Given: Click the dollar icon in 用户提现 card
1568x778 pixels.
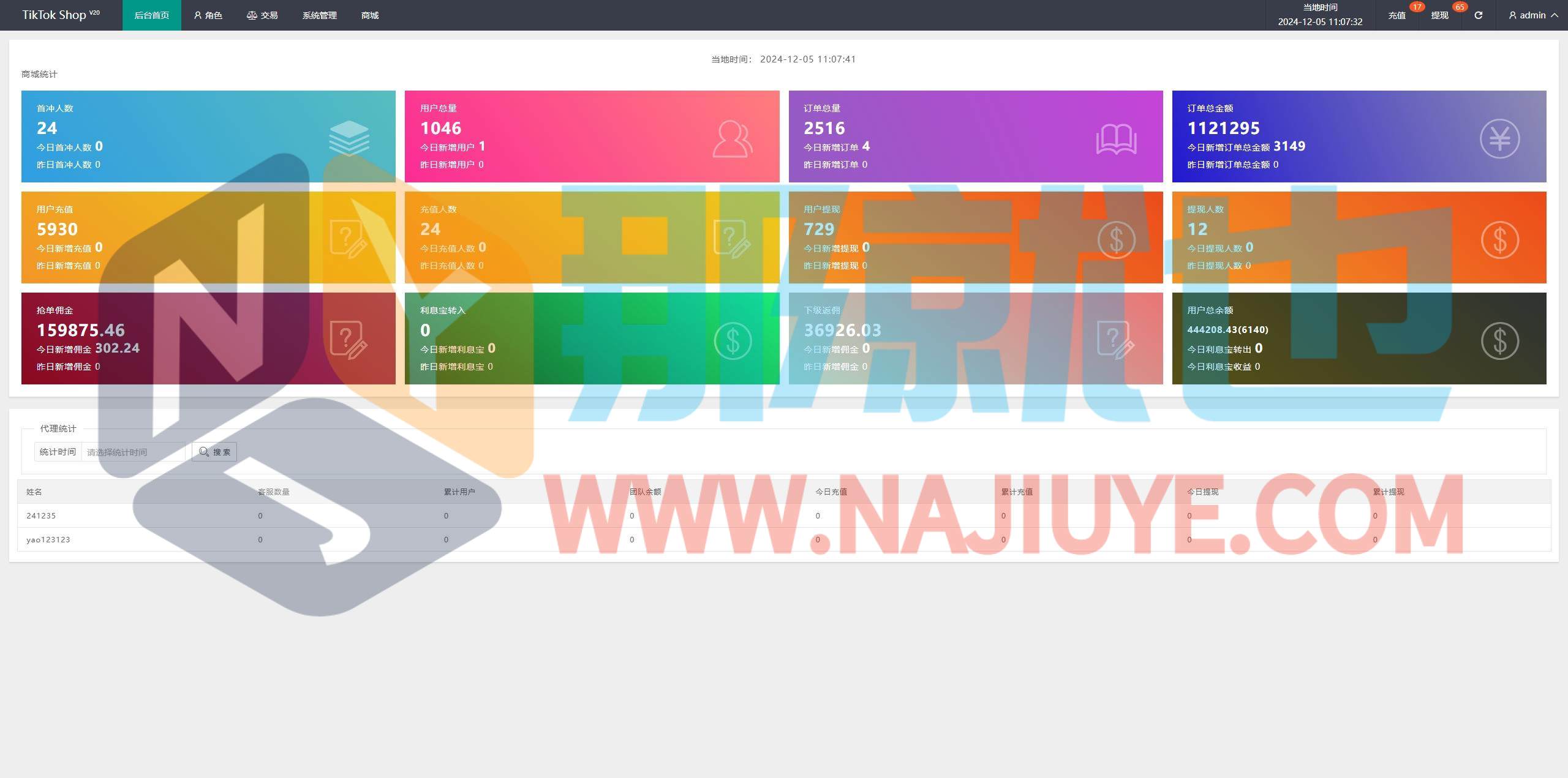Looking at the screenshot, I should pos(1116,240).
